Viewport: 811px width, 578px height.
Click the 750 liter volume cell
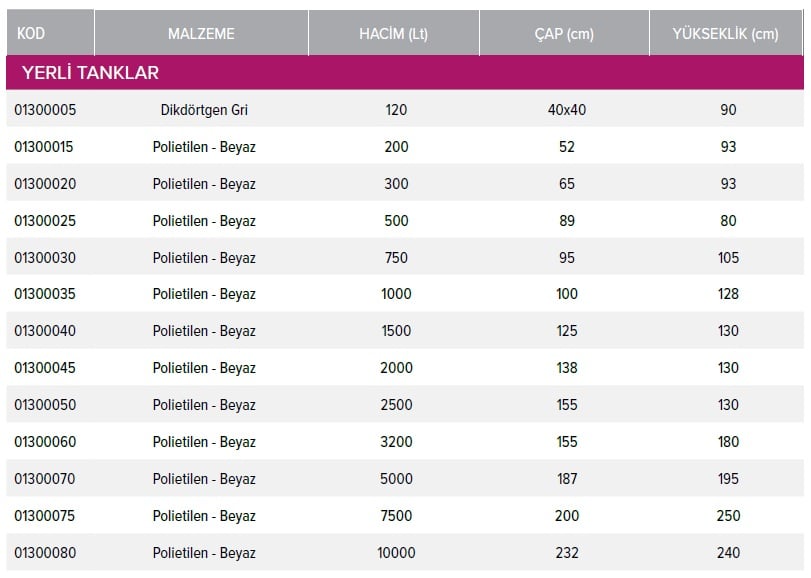point(396,257)
